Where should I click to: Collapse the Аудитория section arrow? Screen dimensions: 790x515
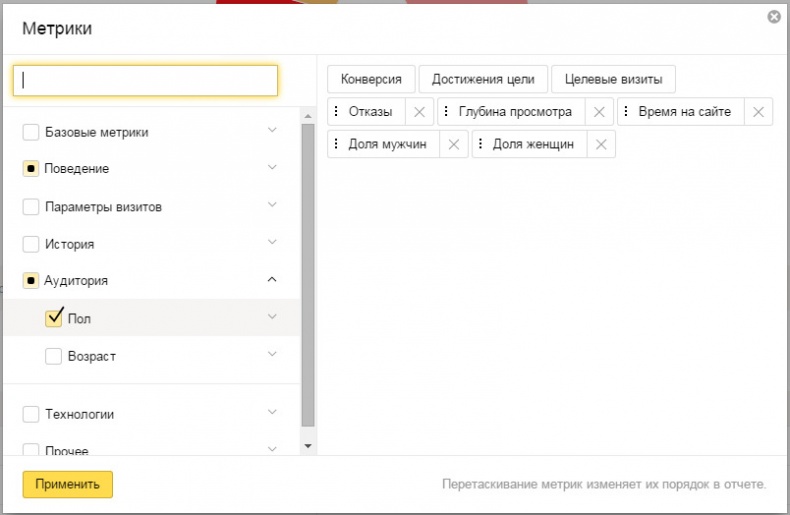pos(272,280)
